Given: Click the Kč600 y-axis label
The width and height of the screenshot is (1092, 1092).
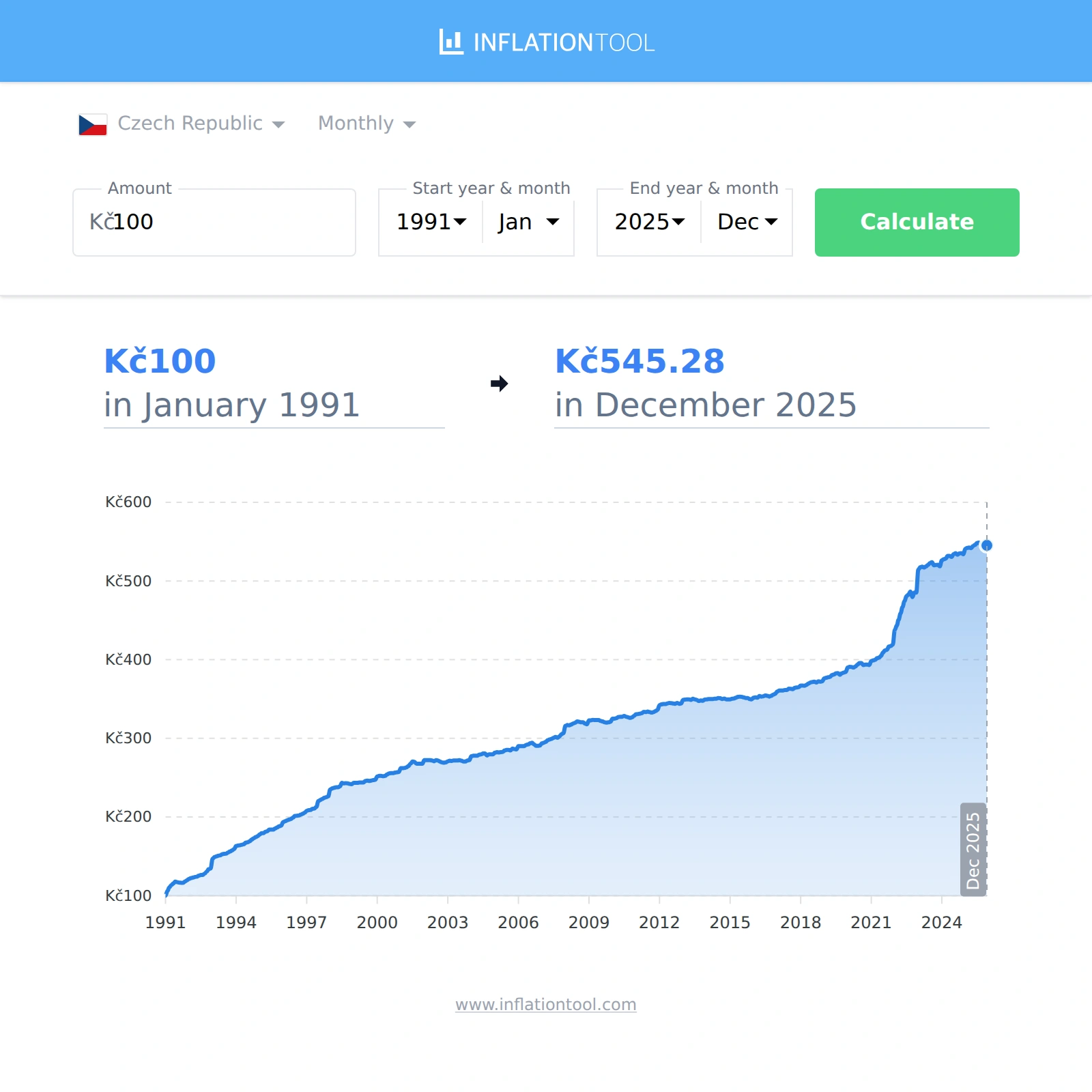Looking at the screenshot, I should pyautogui.click(x=128, y=502).
